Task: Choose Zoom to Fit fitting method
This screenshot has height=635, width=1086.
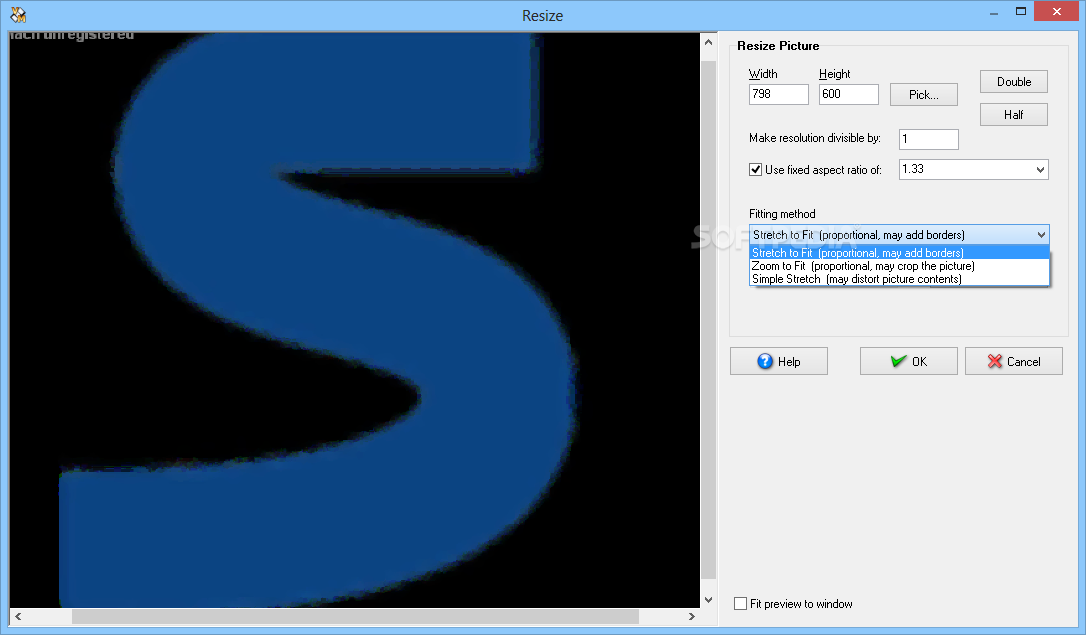Action: 899,266
